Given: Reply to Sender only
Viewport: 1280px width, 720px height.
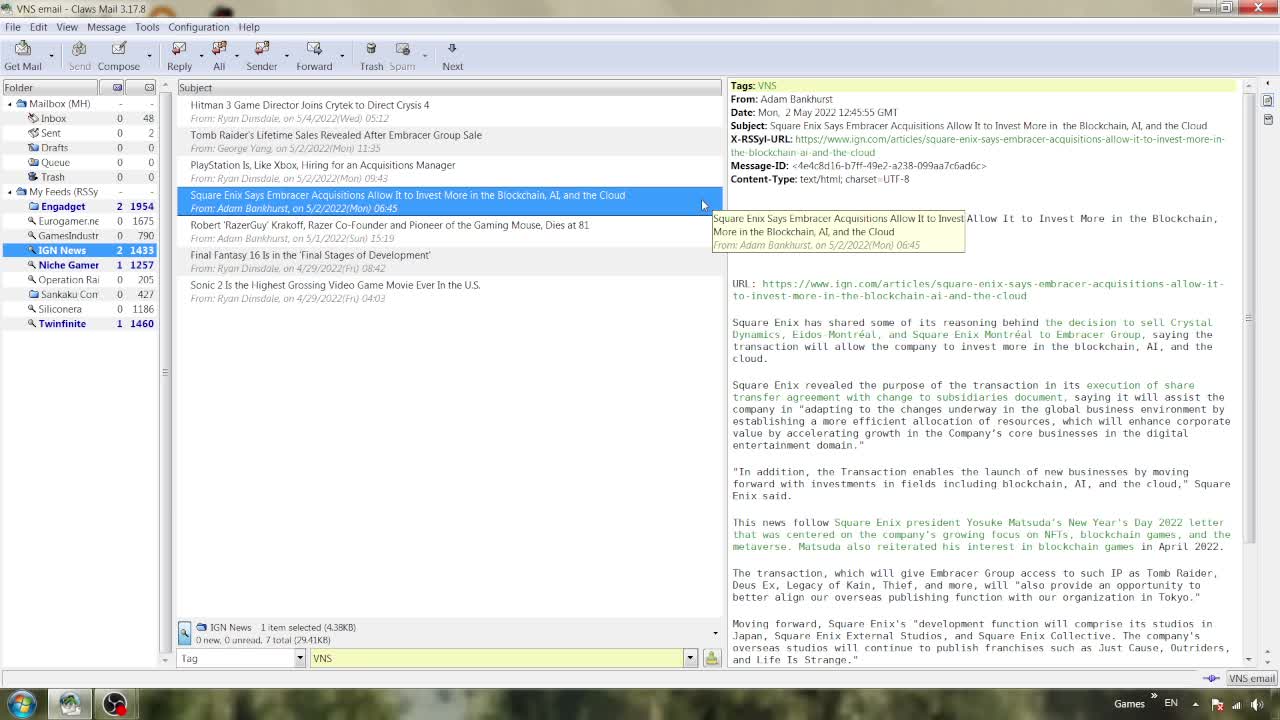Looking at the screenshot, I should 262,56.
